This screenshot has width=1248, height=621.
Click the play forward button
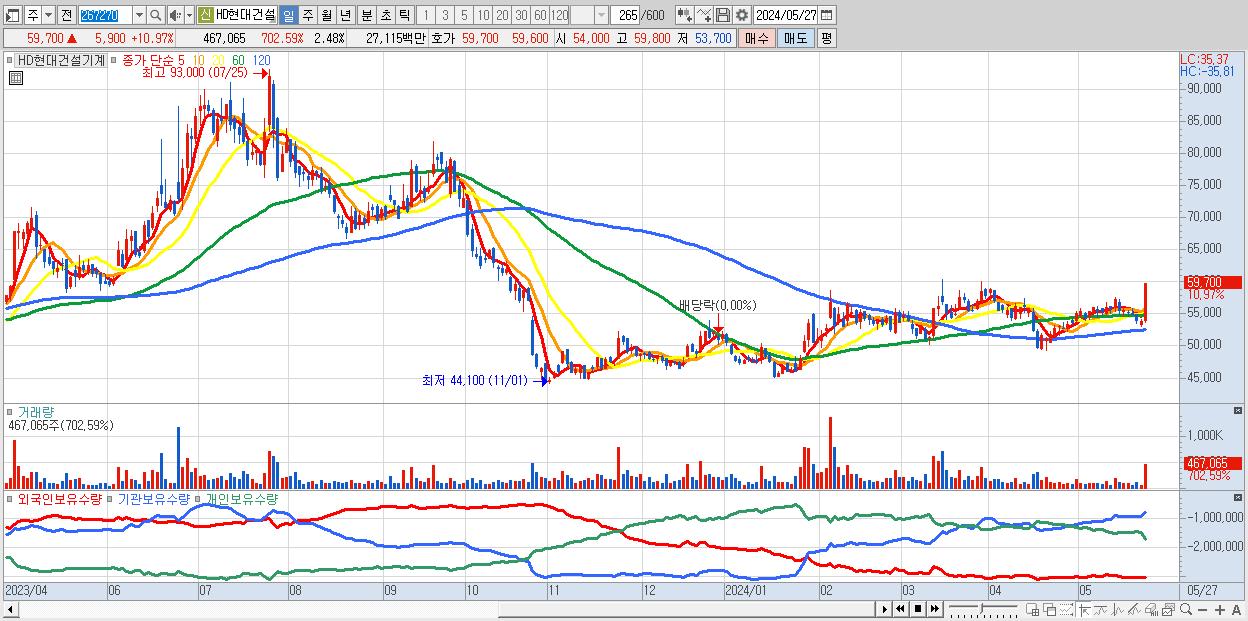point(885,610)
